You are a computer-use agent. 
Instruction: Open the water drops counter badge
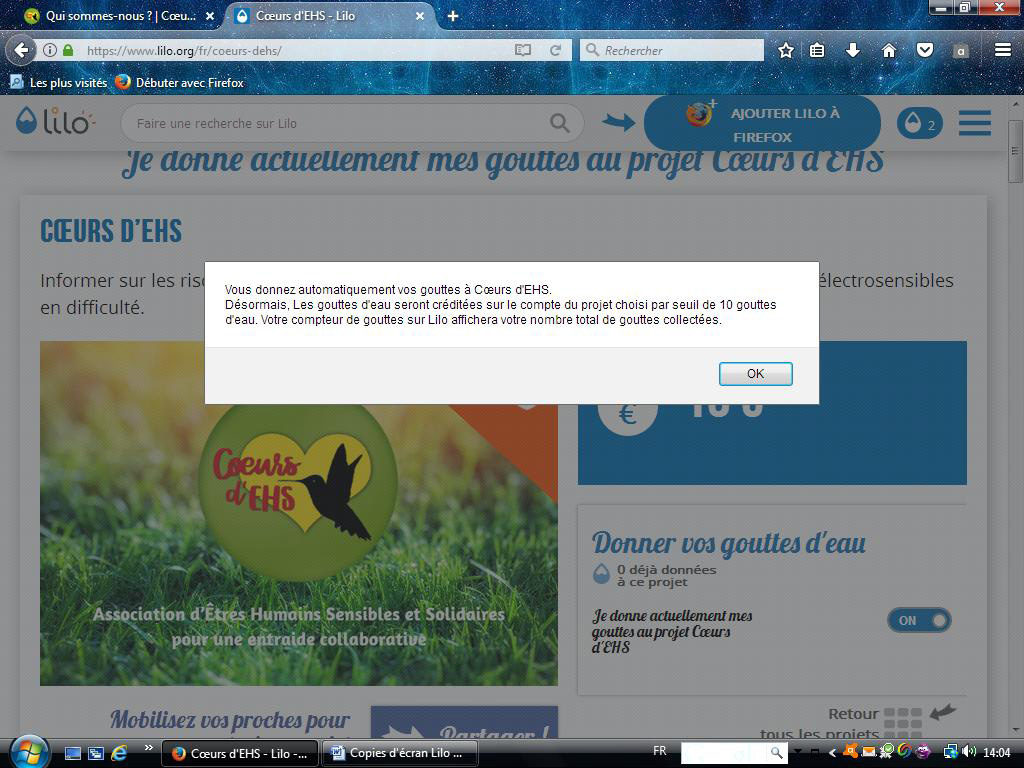pyautogui.click(x=920, y=123)
